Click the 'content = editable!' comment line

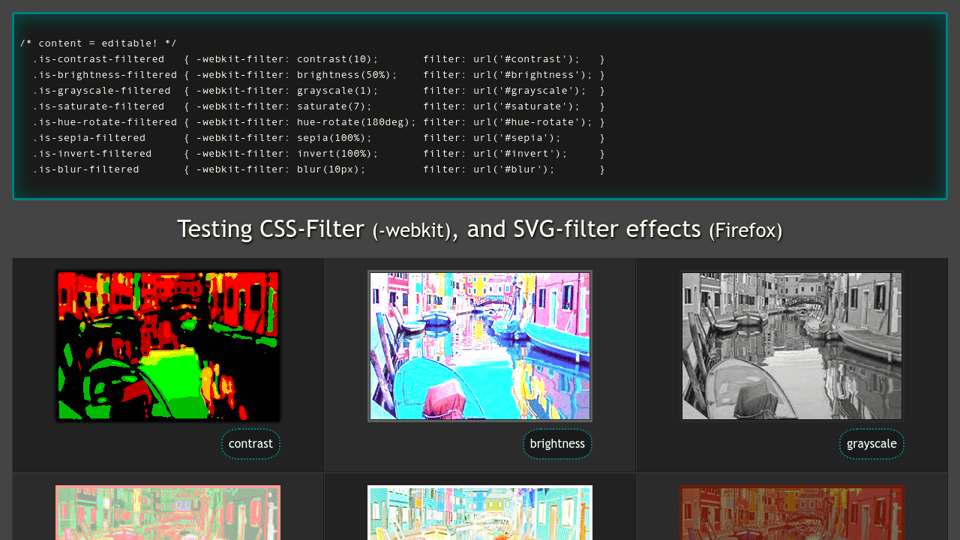[x=98, y=43]
